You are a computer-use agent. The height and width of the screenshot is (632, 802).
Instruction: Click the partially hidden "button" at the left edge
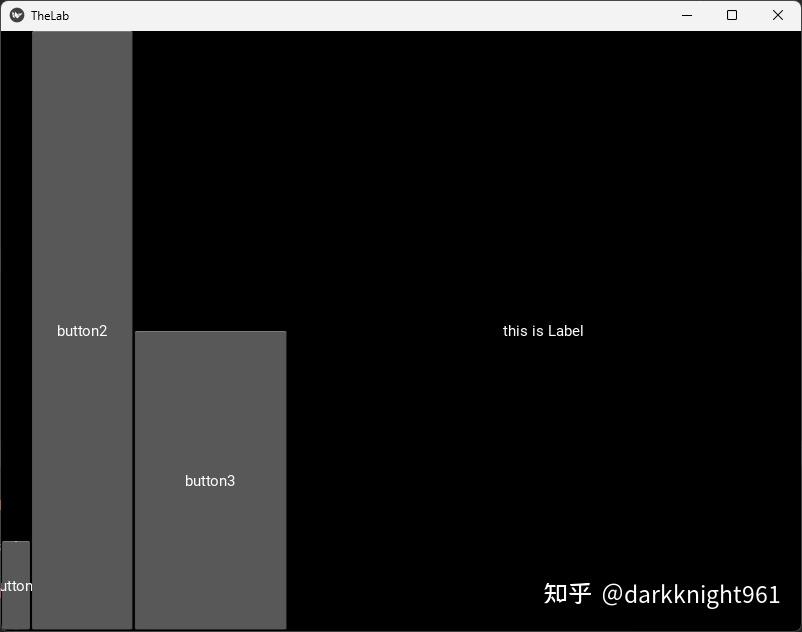[x=14, y=585]
